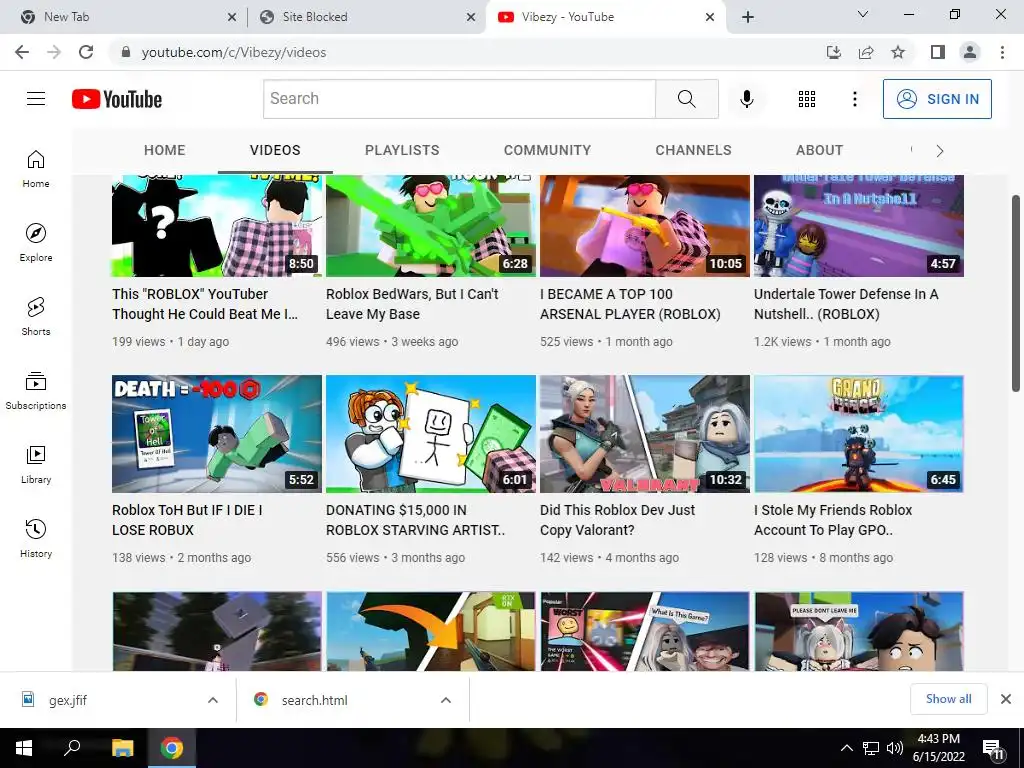Click the address bar URL
This screenshot has height=768, width=1024.
click(x=234, y=52)
